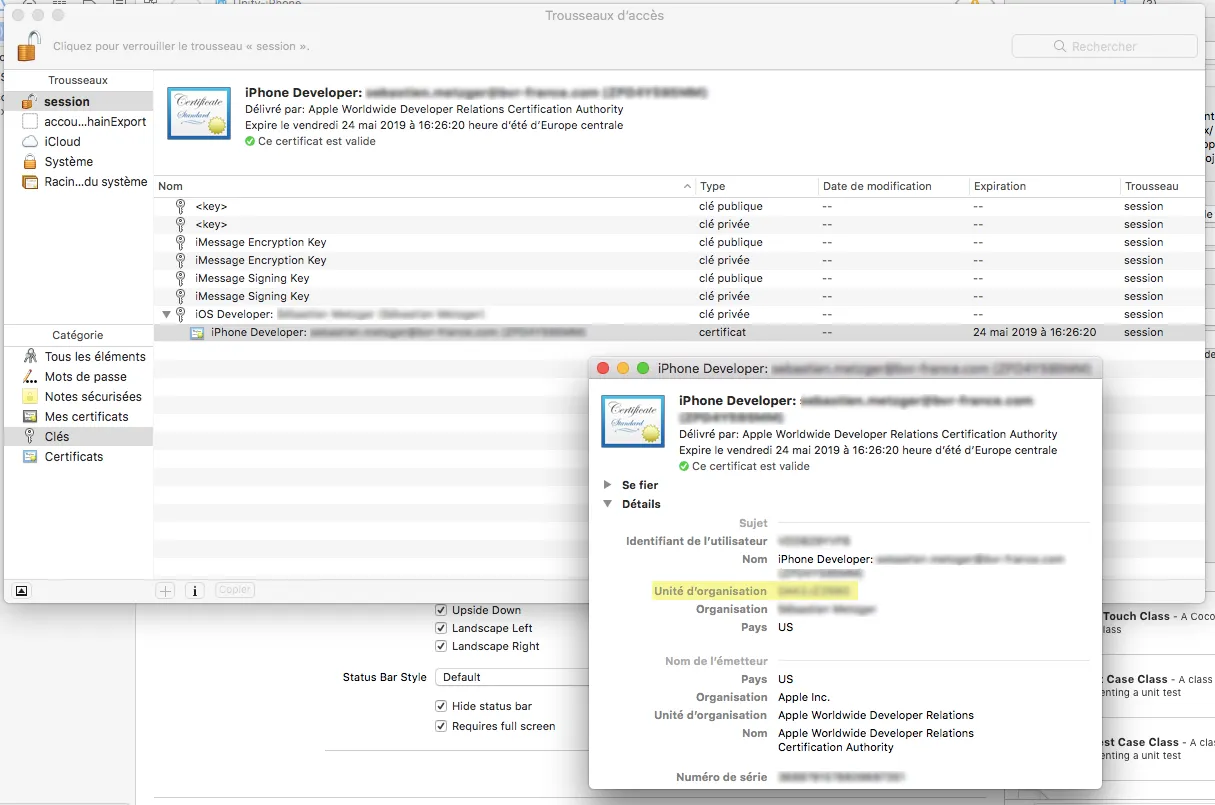Viewport: 1215px width, 805px height.
Task: Select the session keychain in the sidebar
Action: click(78, 101)
